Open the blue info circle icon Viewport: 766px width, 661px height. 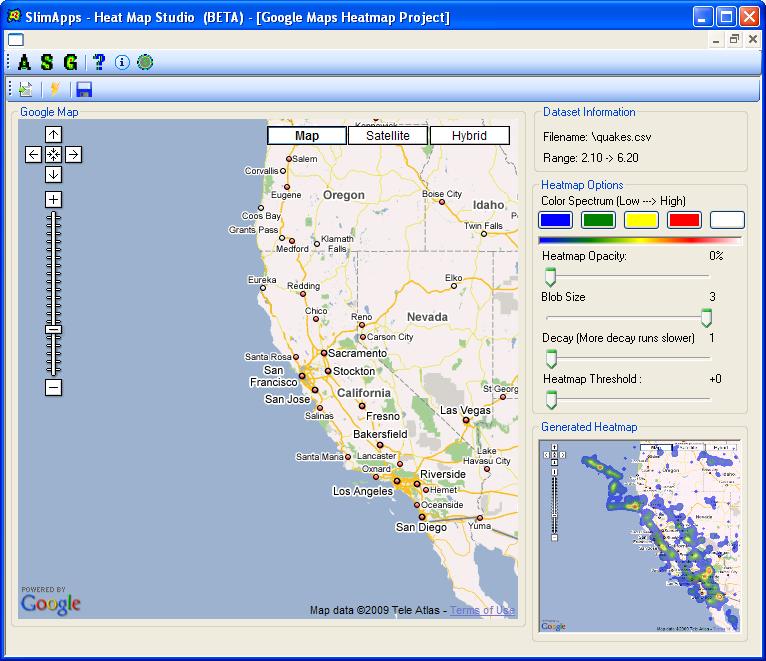click(x=122, y=63)
